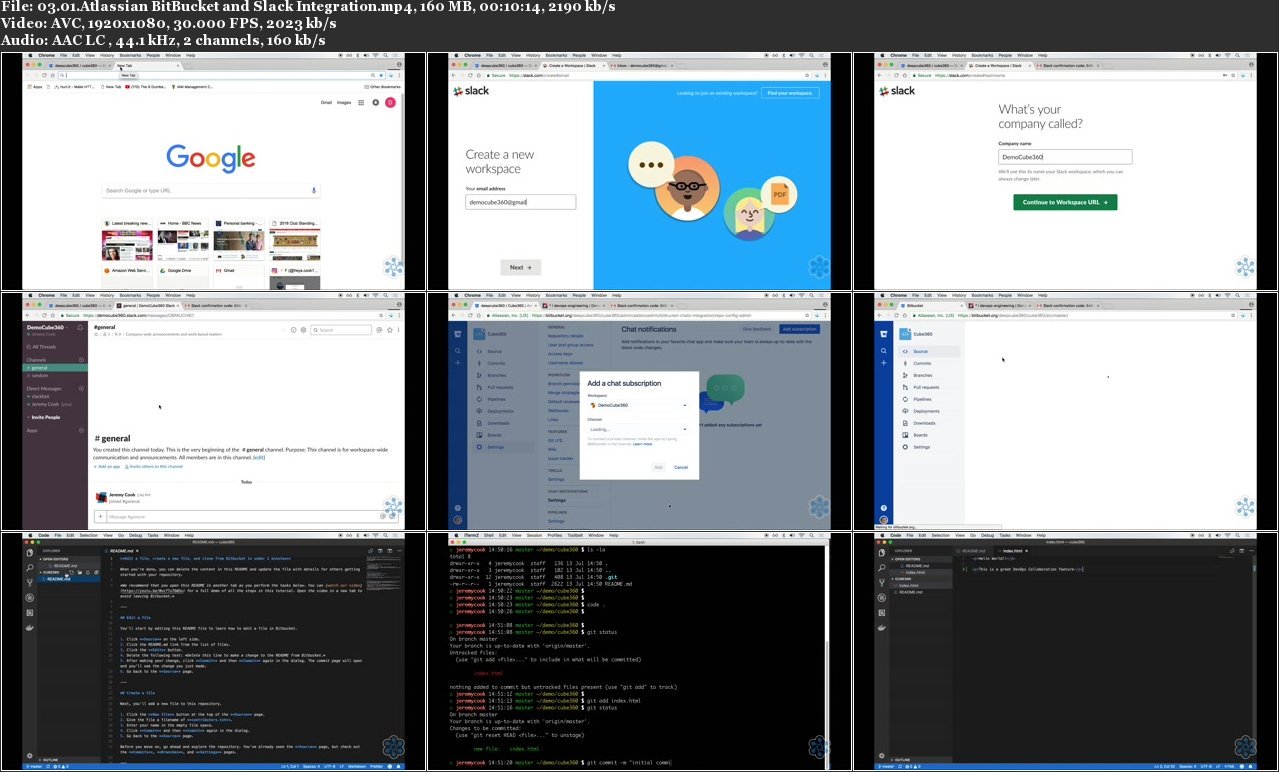Open the Gmail link atop the Google page
Image resolution: width=1279 pixels, height=772 pixels.
[326, 102]
